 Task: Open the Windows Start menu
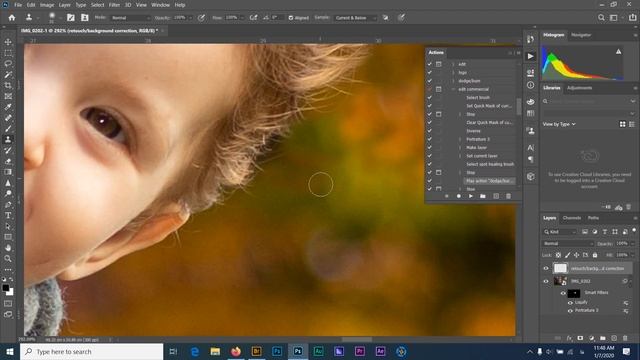[10, 351]
